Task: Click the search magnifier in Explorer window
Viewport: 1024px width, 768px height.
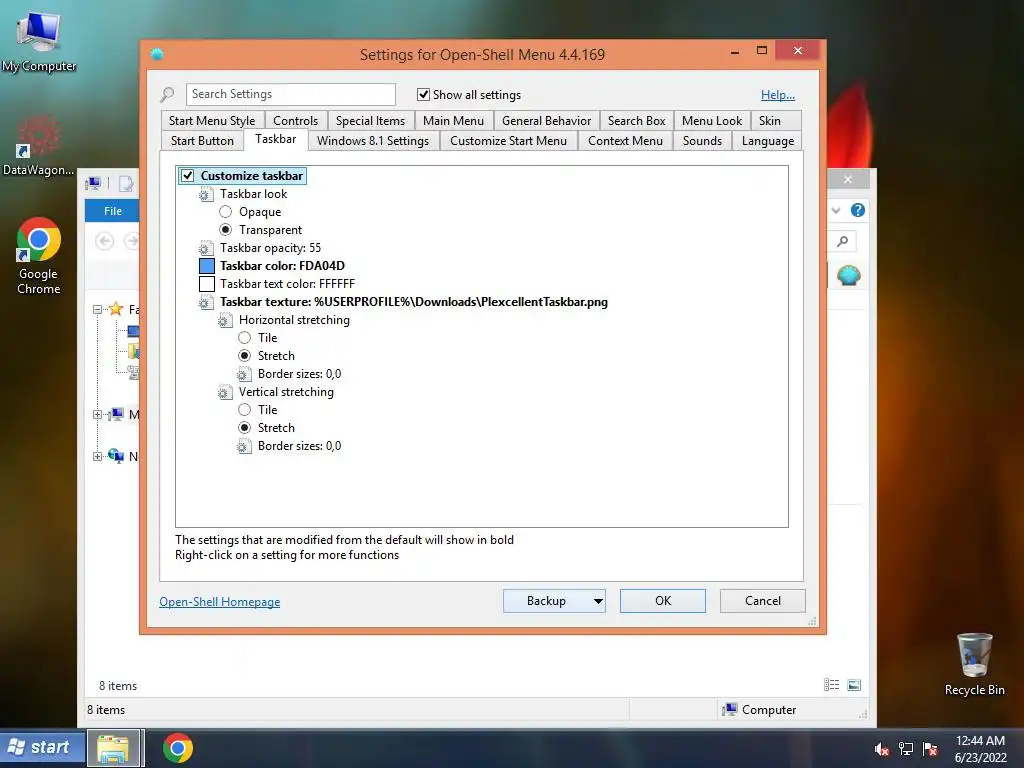Action: [x=842, y=242]
